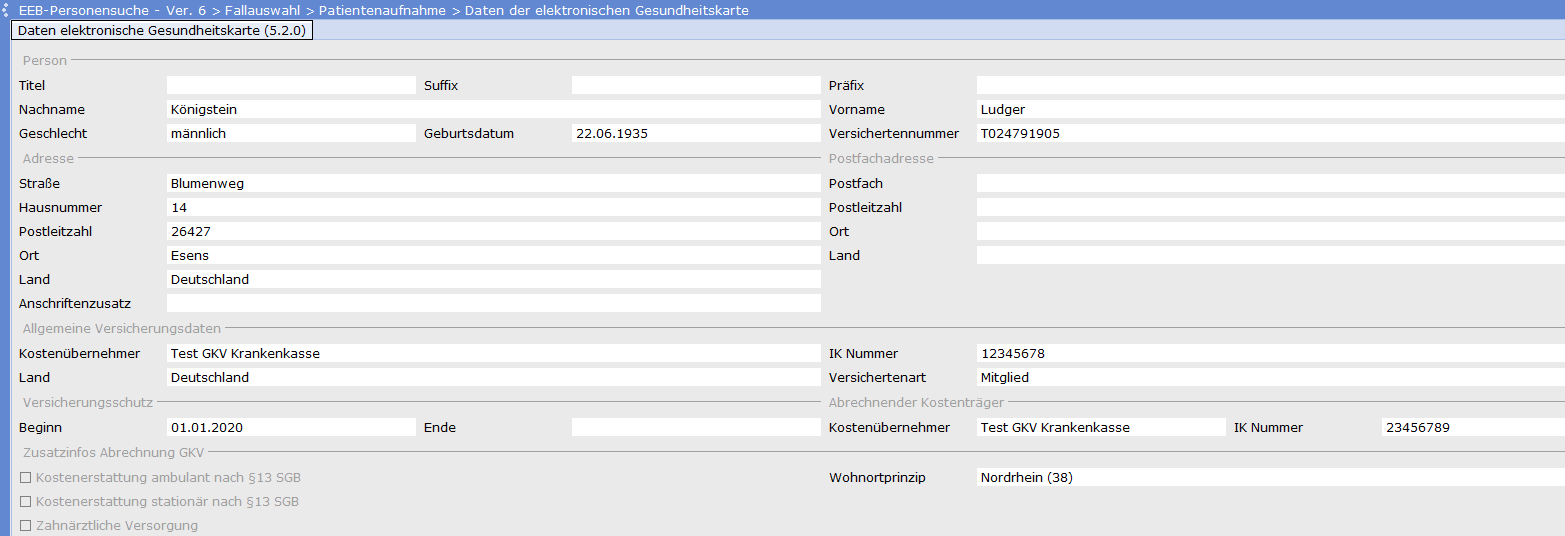Viewport: 1565px width, 536px height.
Task: Open Daten elektronische Gesundheitskarte (5.2.0) tab
Action: click(x=163, y=31)
